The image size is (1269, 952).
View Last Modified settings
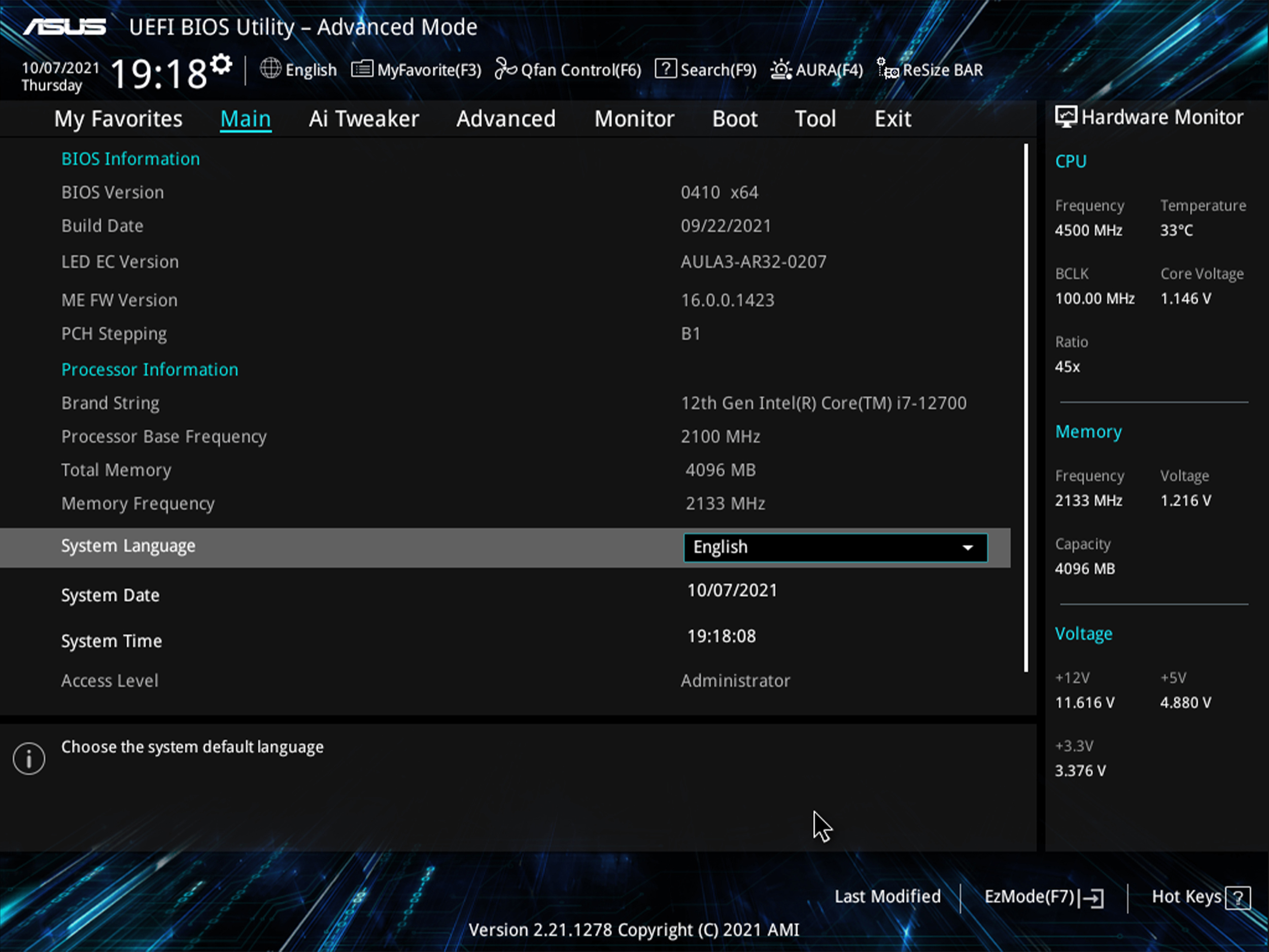pyautogui.click(x=885, y=896)
